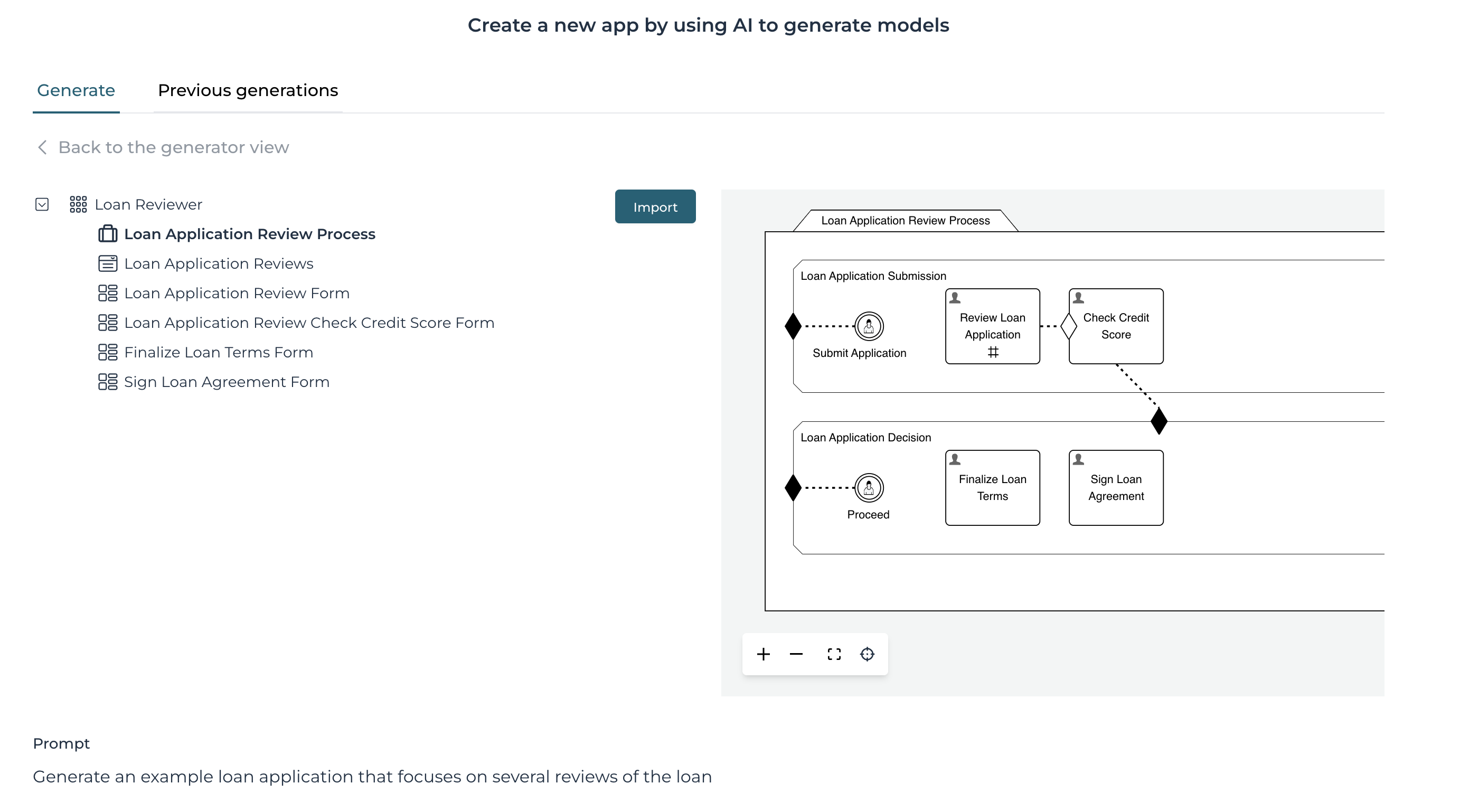Go back to the generator view
This screenshot has width=1469, height=812.
(173, 147)
